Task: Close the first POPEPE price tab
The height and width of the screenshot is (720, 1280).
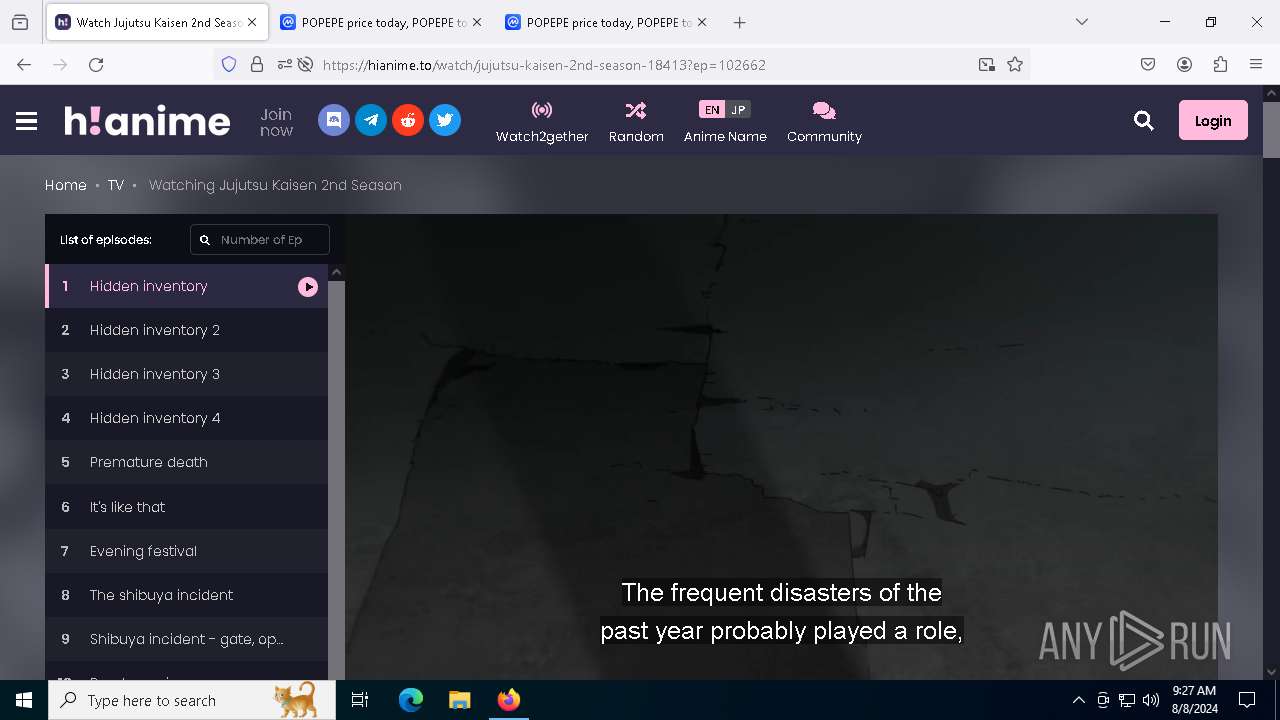Action: point(477,22)
